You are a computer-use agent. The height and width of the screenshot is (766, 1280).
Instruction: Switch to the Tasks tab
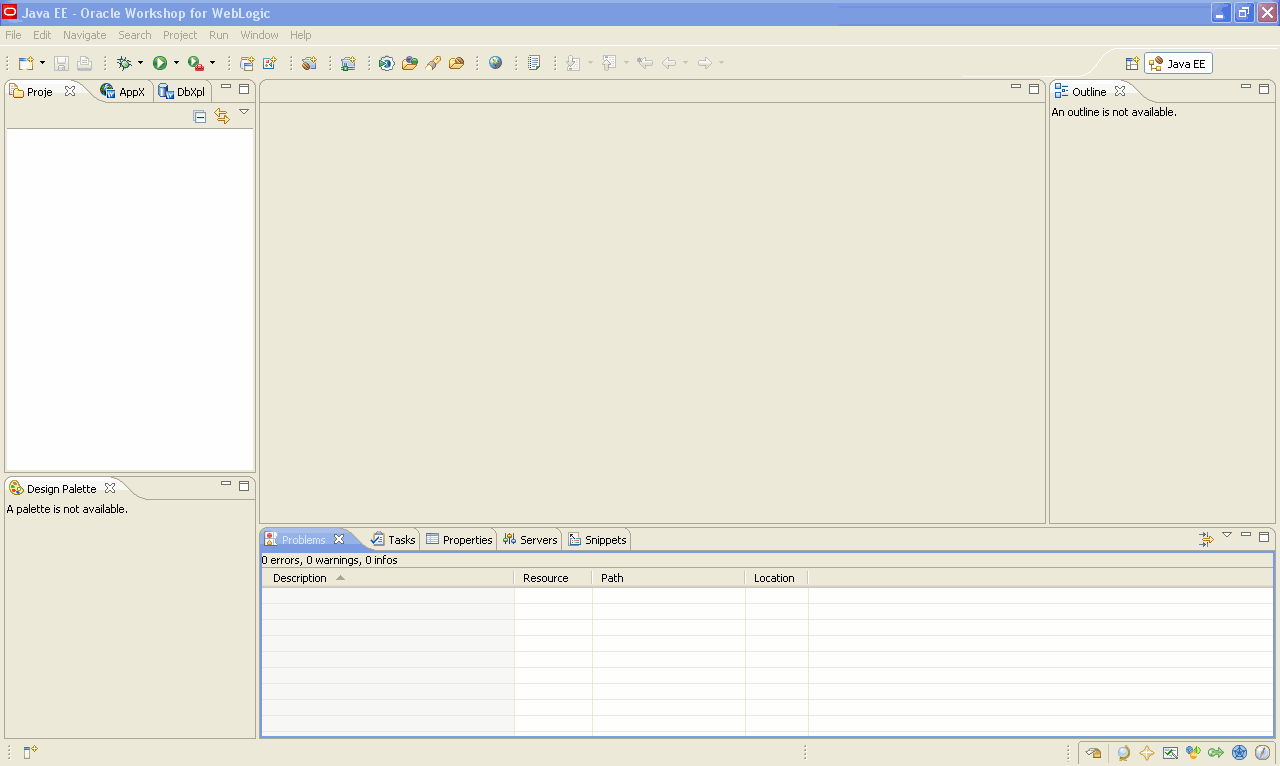(393, 540)
